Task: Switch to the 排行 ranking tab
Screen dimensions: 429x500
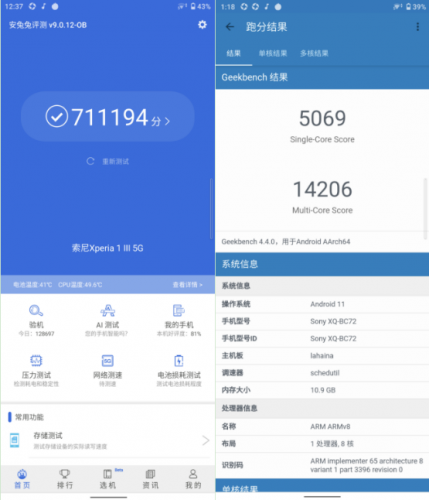Action: pyautogui.click(x=65, y=479)
